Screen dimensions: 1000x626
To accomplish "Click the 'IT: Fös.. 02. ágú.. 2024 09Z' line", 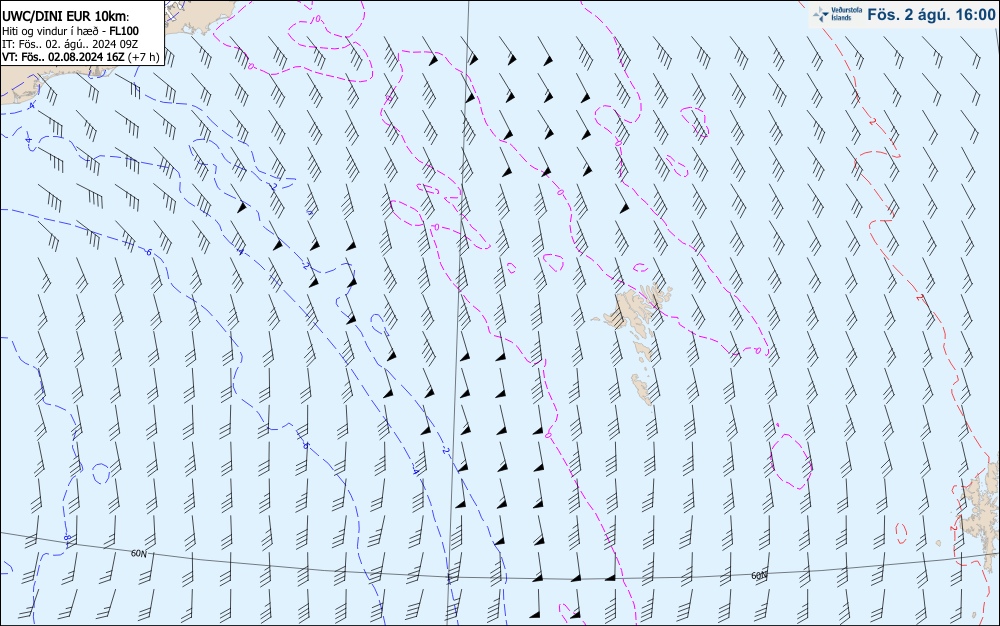I will (70, 44).
